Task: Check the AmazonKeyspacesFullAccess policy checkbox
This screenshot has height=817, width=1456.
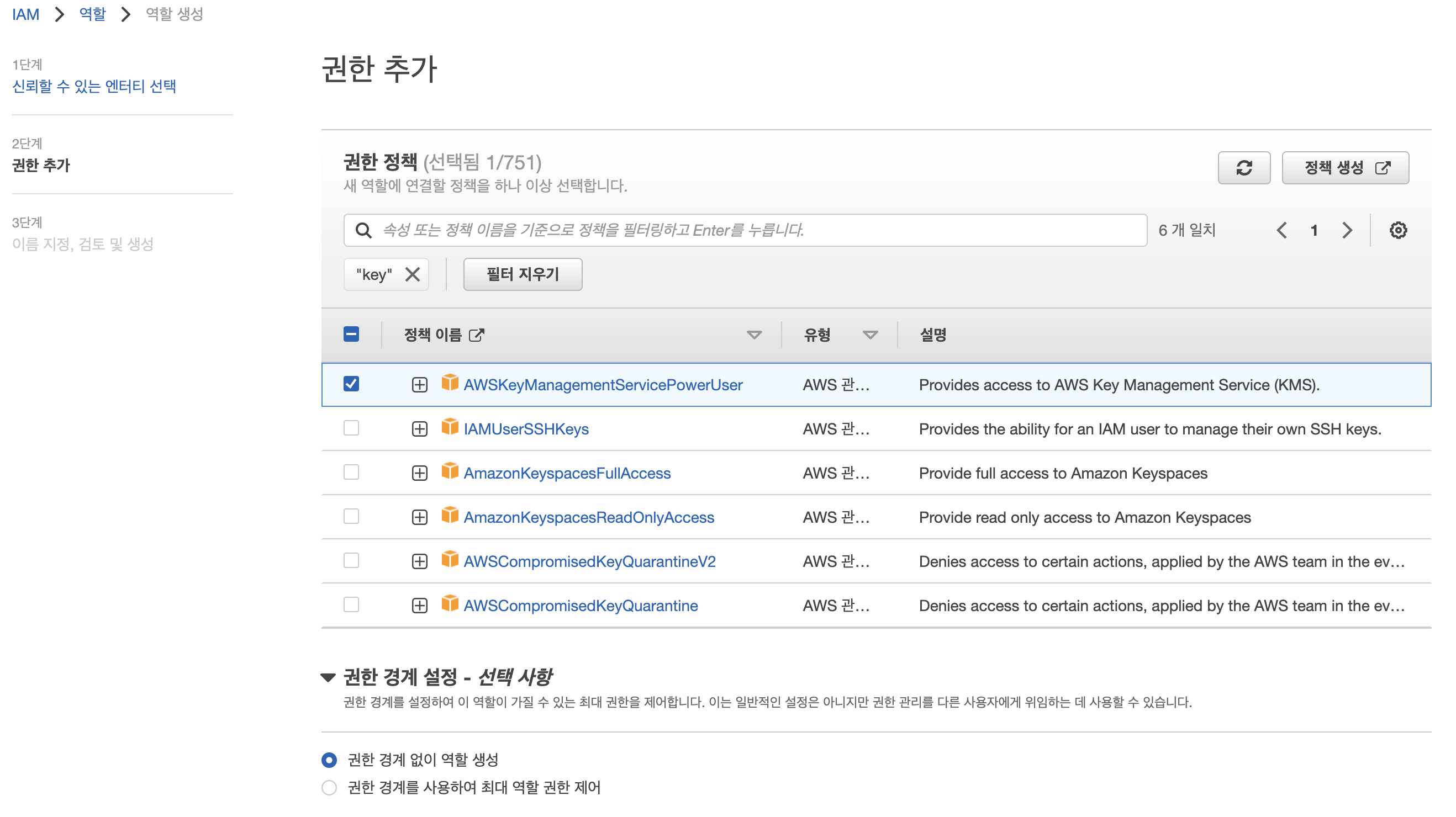Action: [351, 472]
